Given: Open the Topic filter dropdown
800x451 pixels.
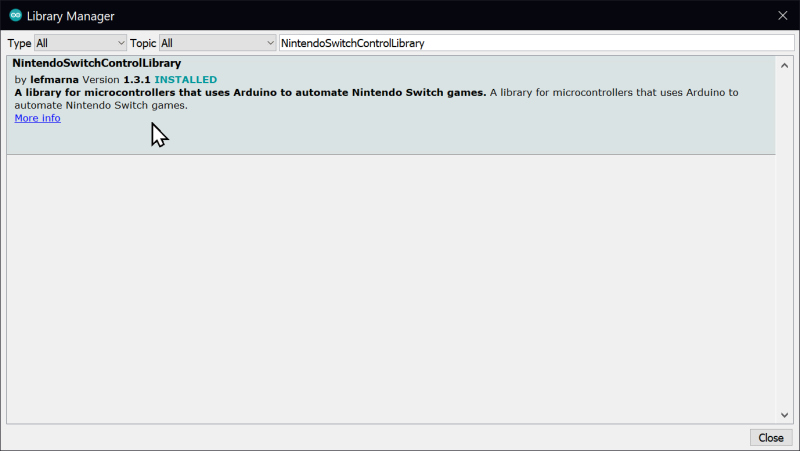Looking at the screenshot, I should pyautogui.click(x=217, y=43).
